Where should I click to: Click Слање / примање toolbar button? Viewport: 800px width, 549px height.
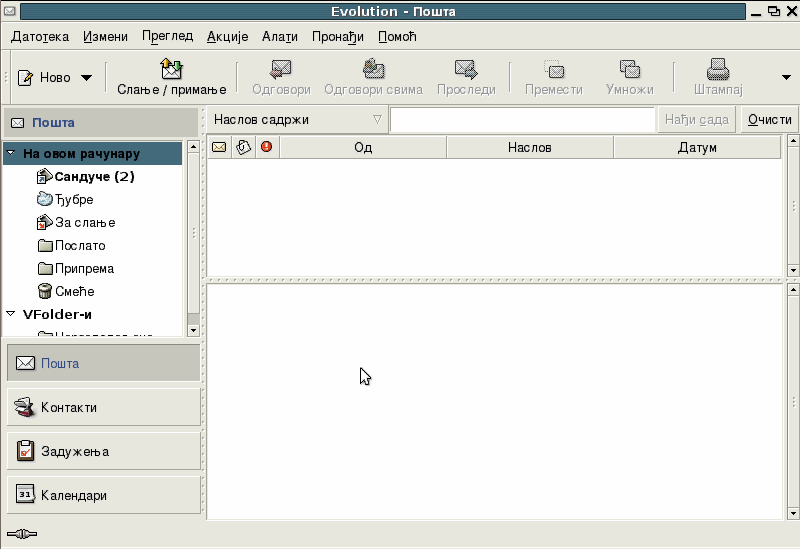click(171, 77)
